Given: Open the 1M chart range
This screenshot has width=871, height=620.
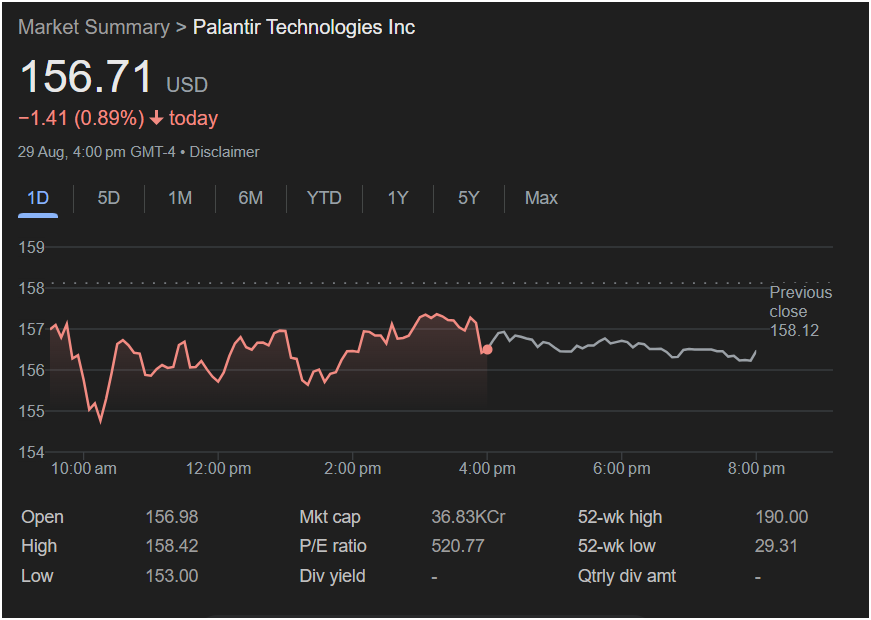Looking at the screenshot, I should point(180,198).
